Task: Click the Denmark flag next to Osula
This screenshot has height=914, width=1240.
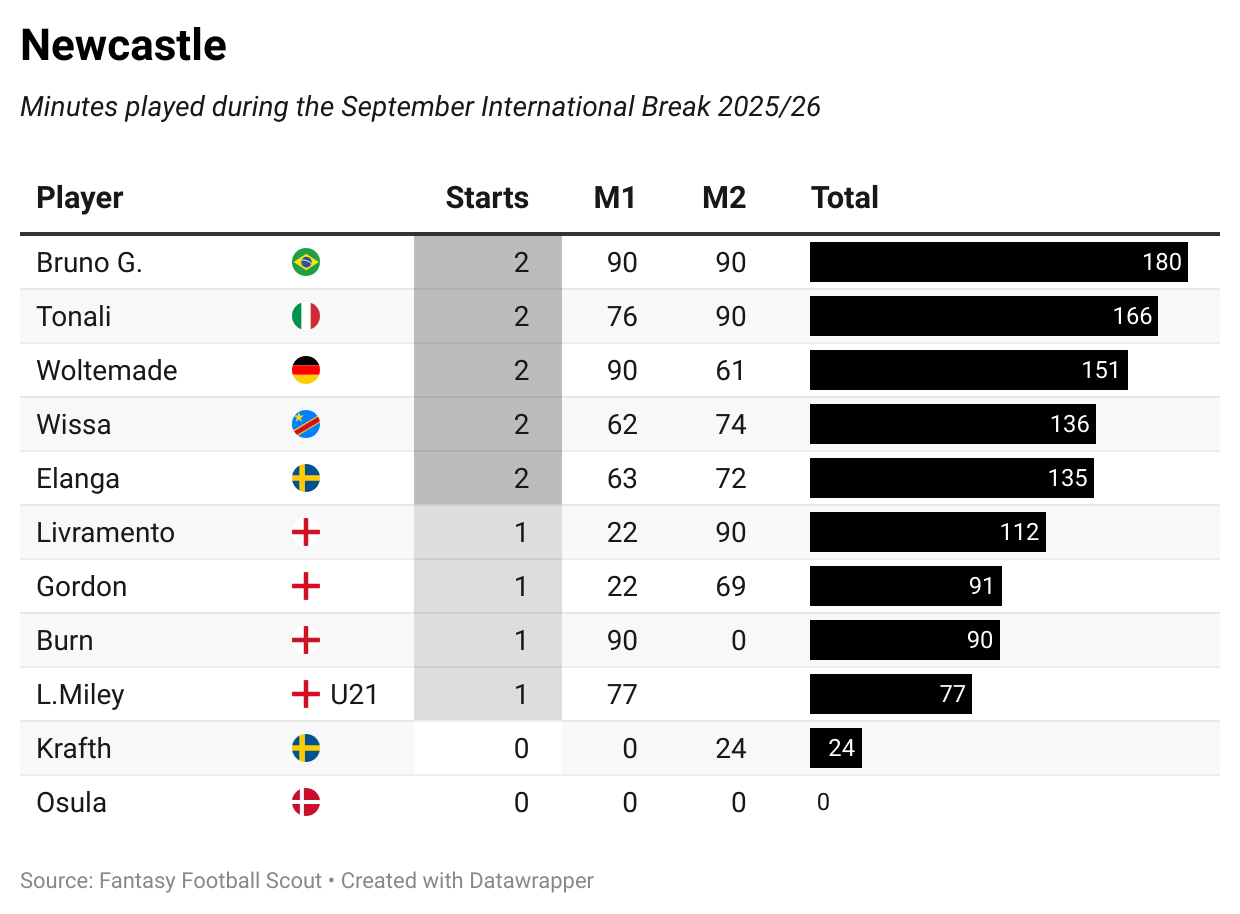Action: pos(305,803)
